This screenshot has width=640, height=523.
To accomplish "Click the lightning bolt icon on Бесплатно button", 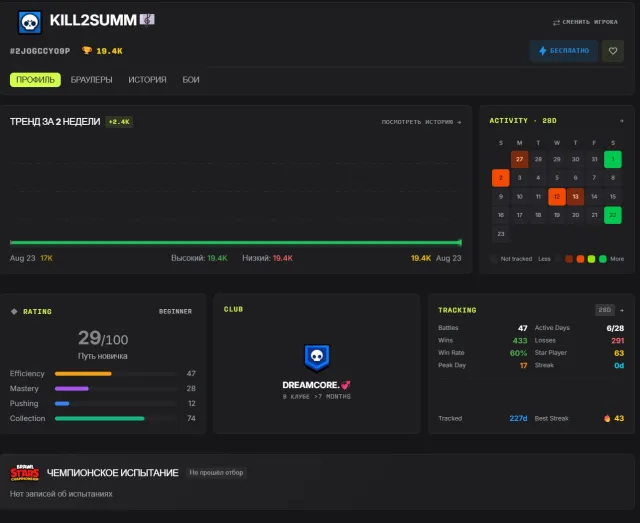I will click(x=542, y=51).
